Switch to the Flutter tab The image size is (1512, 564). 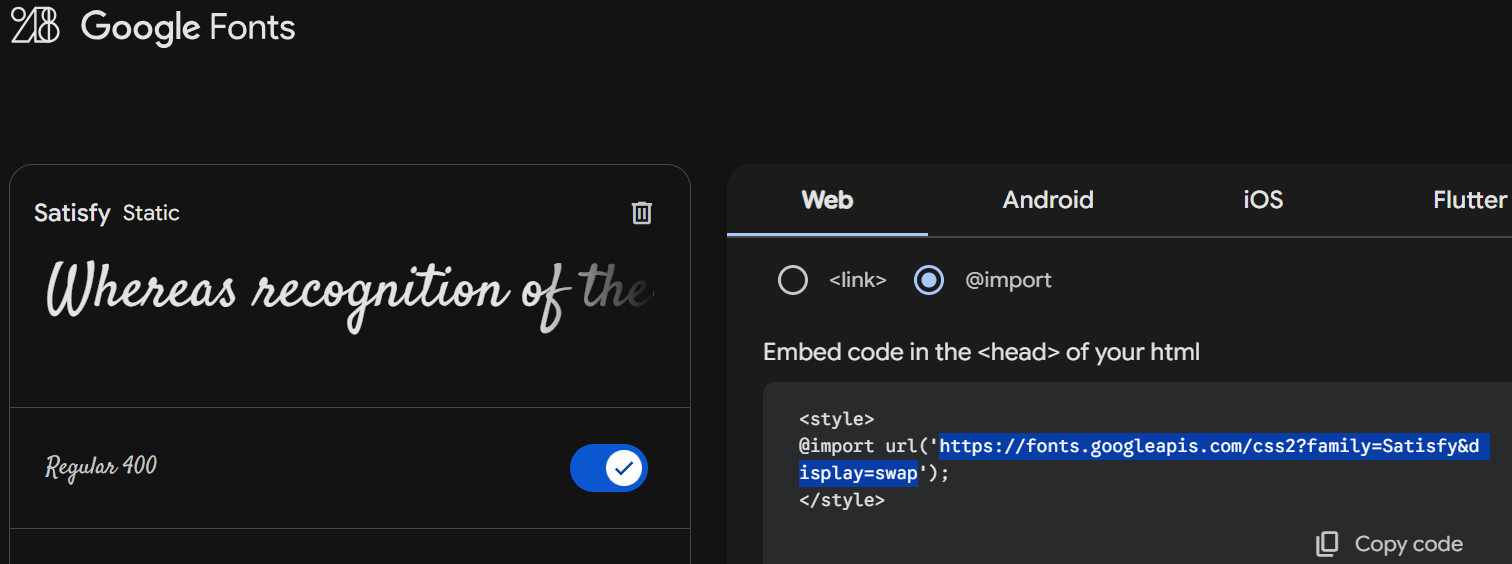1469,200
